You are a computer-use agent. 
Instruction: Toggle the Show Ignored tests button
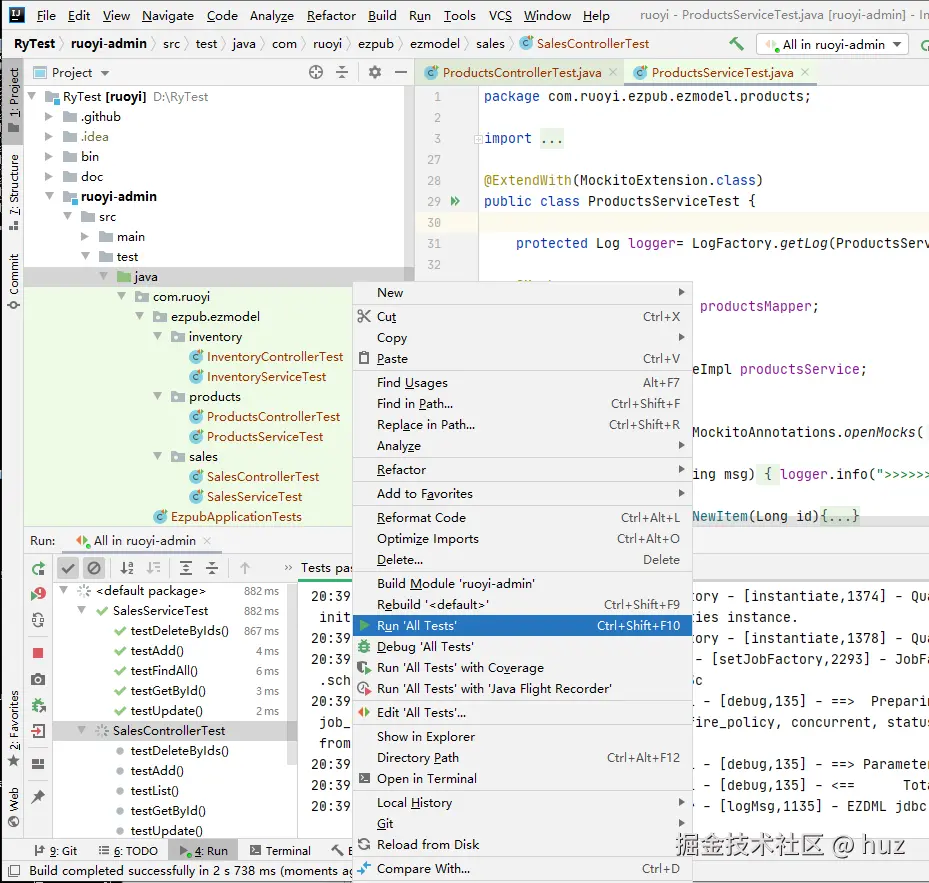(94, 568)
